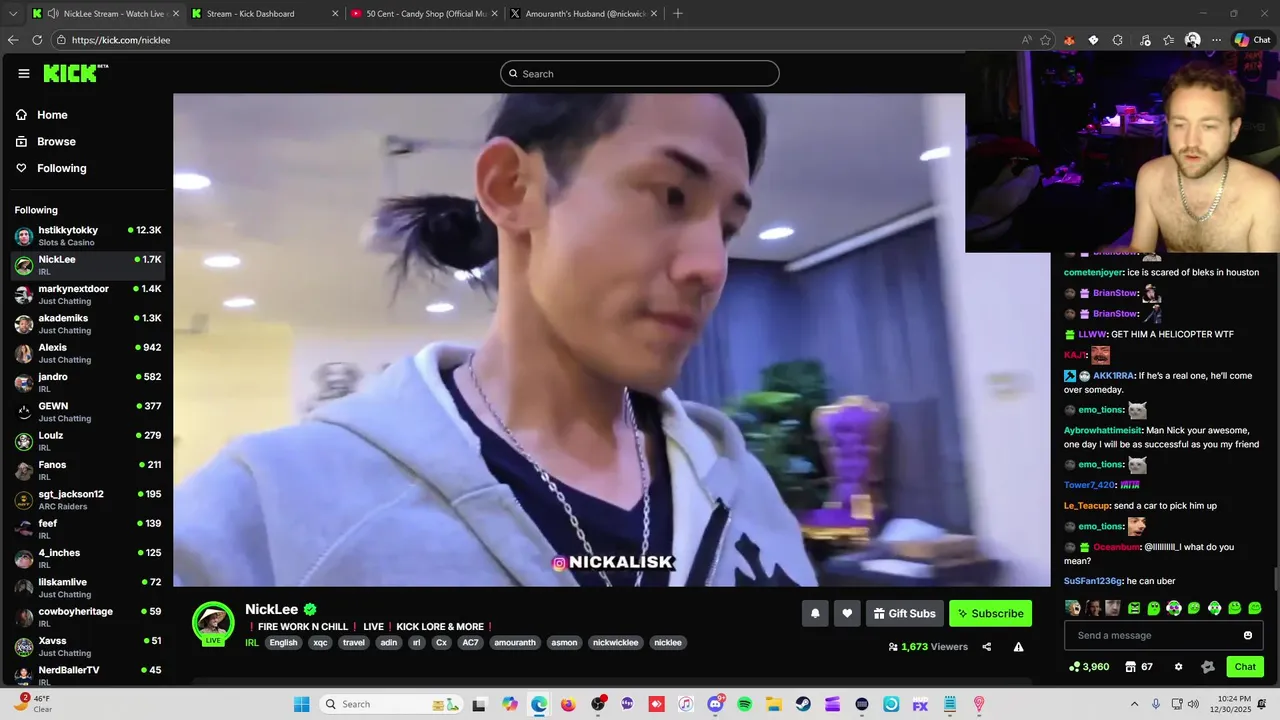Click the IRL category link
The height and width of the screenshot is (720, 1280).
pyautogui.click(x=252, y=643)
